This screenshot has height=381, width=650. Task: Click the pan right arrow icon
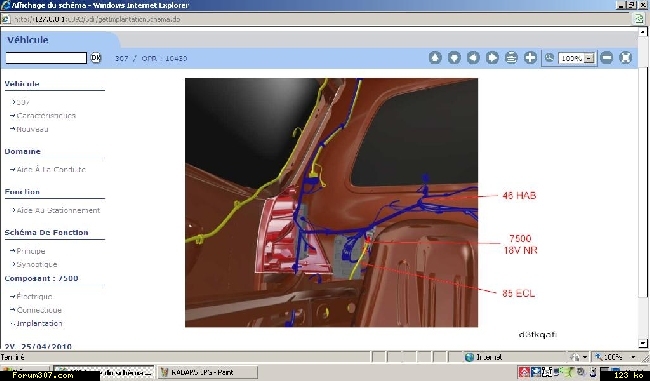pos(492,58)
